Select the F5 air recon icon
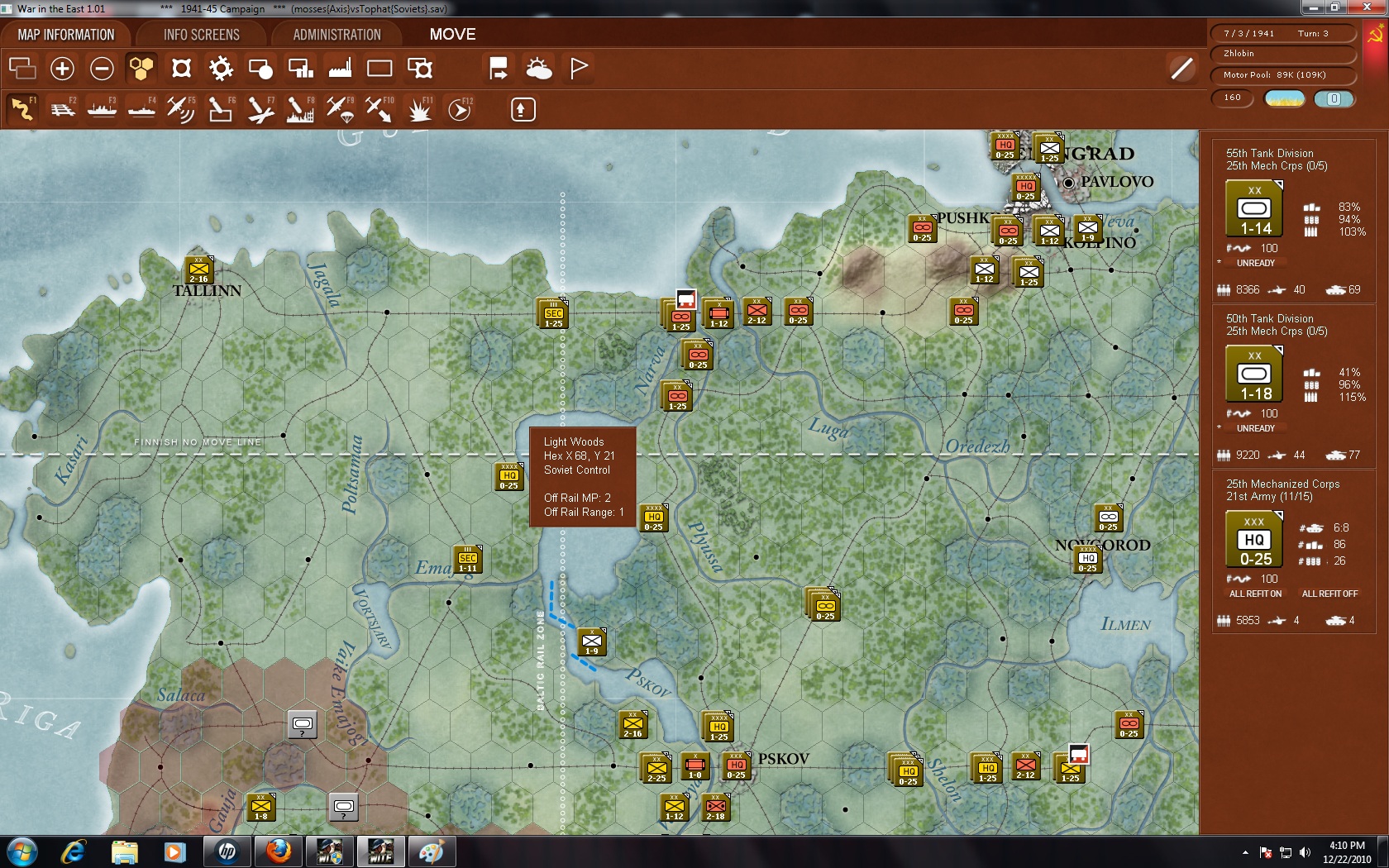 [x=181, y=109]
